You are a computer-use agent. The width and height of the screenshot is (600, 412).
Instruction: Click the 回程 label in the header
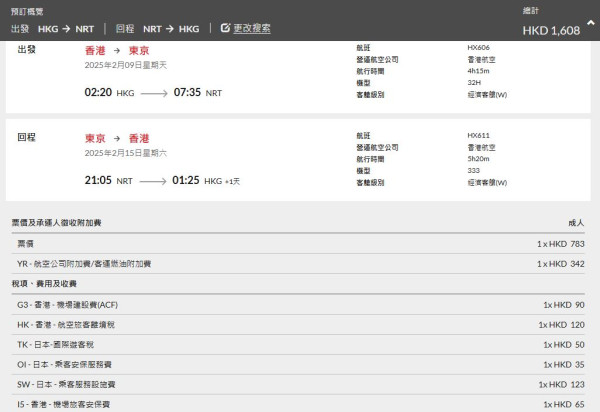coord(125,29)
